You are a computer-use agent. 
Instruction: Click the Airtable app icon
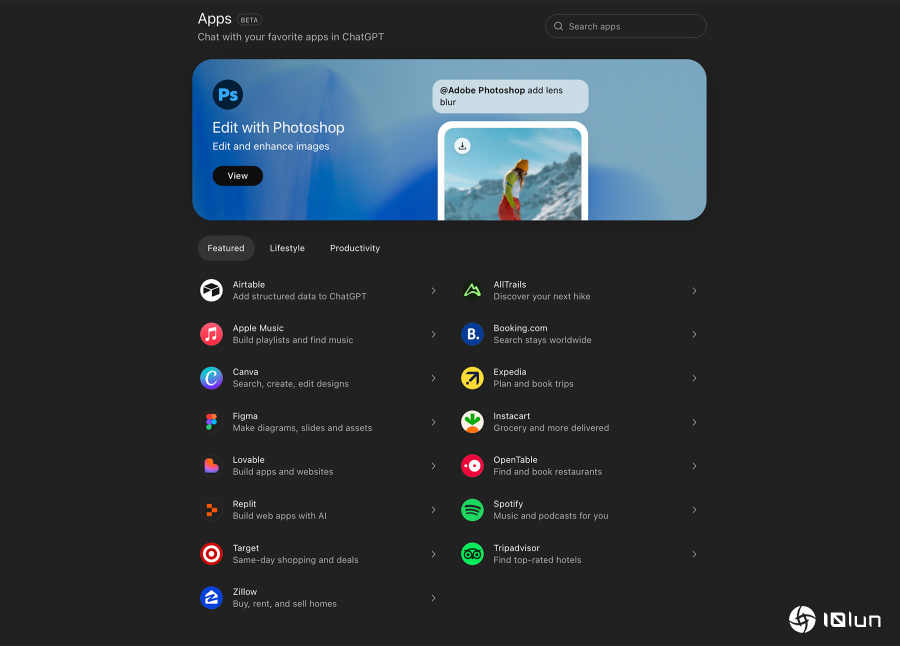[211, 291]
